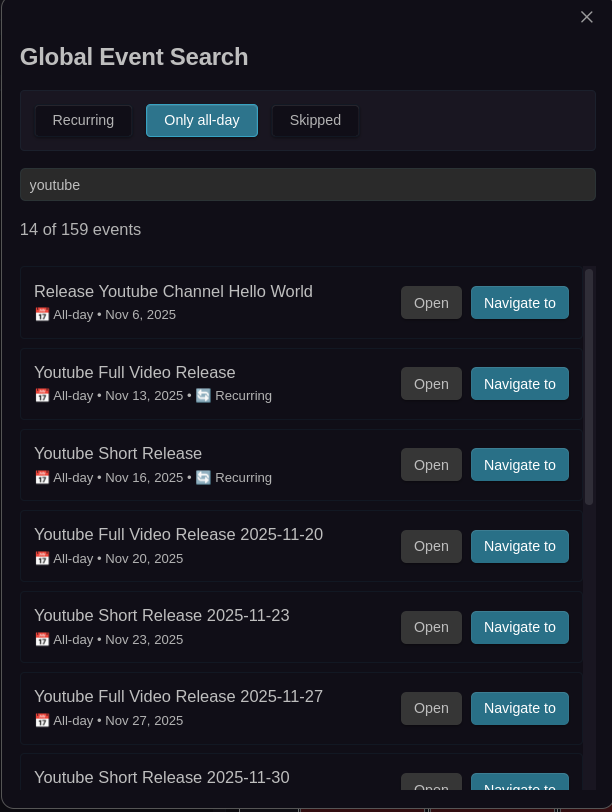Viewport: 612px width, 812px height.
Task: Open recurring Youtube Full Video Release event
Action: coord(431,384)
